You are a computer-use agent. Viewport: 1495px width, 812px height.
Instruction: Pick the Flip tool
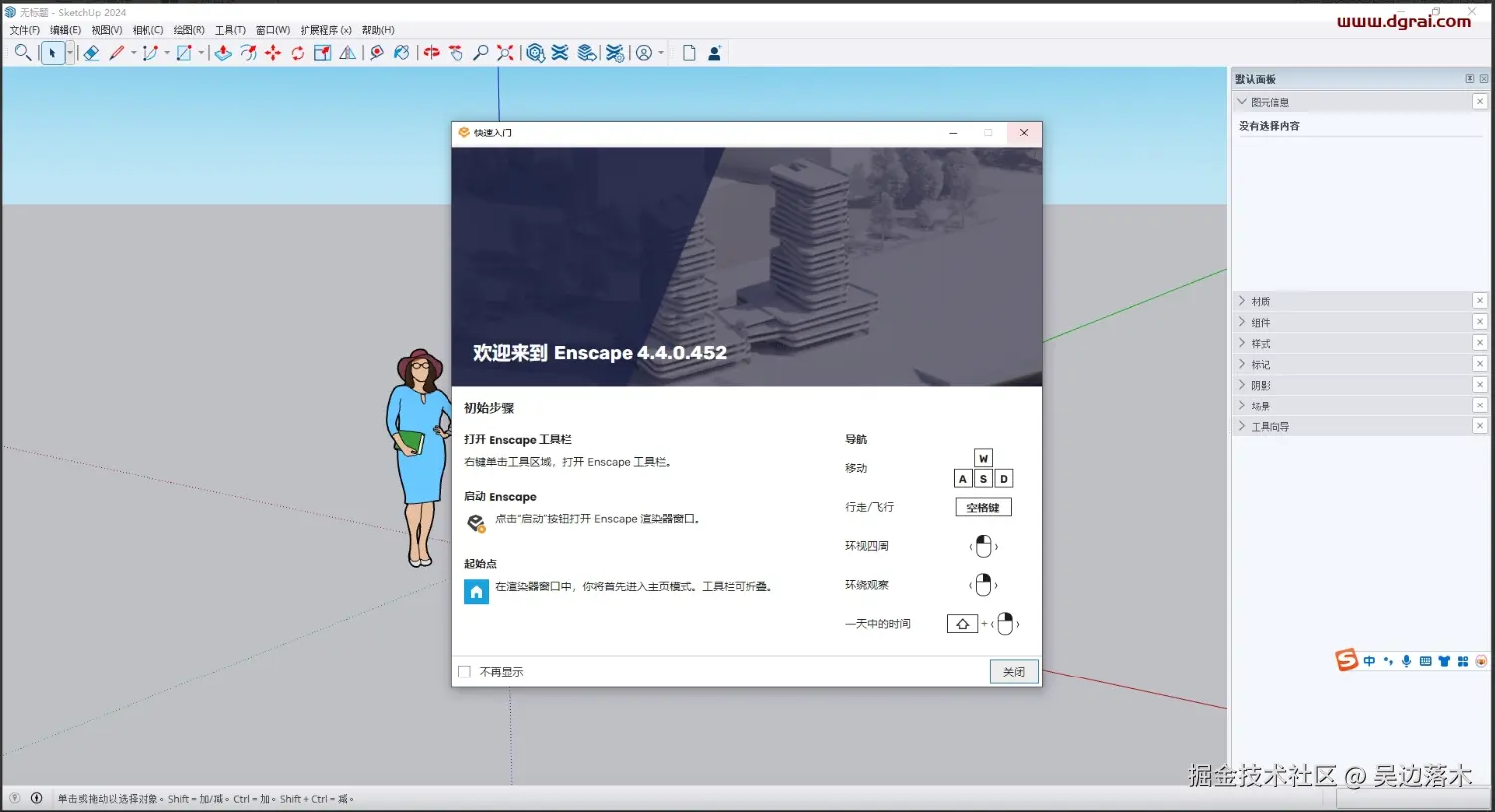point(348,53)
